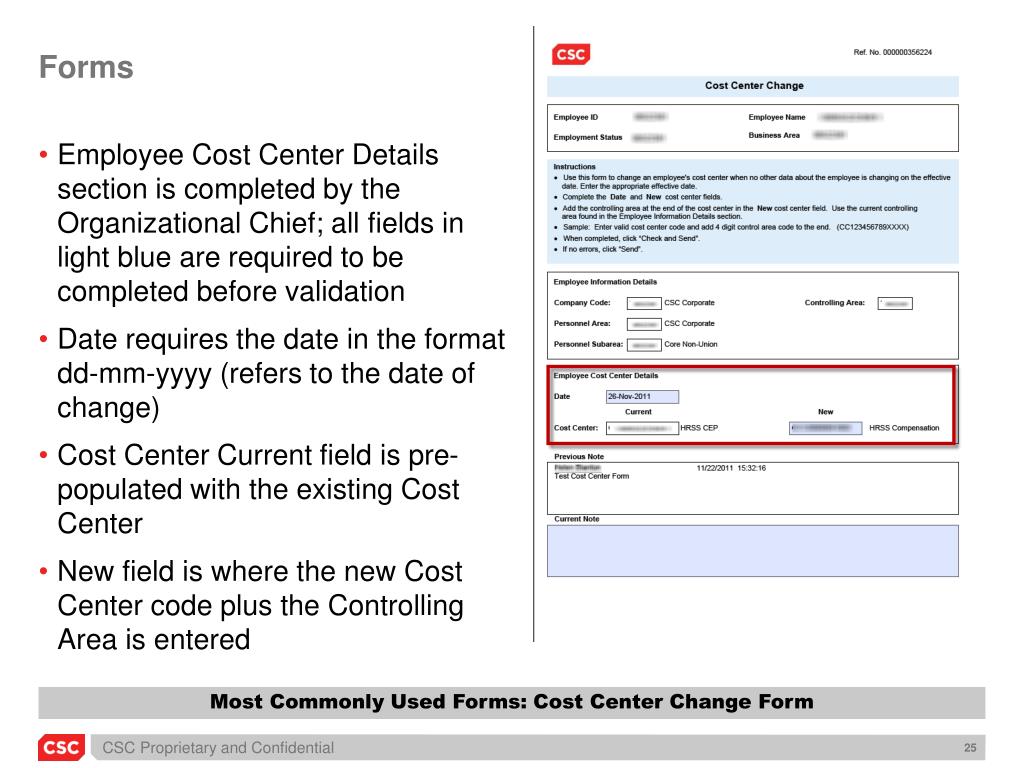Click the New Cost Center input field
The height and width of the screenshot is (768, 1024).
[x=825, y=428]
